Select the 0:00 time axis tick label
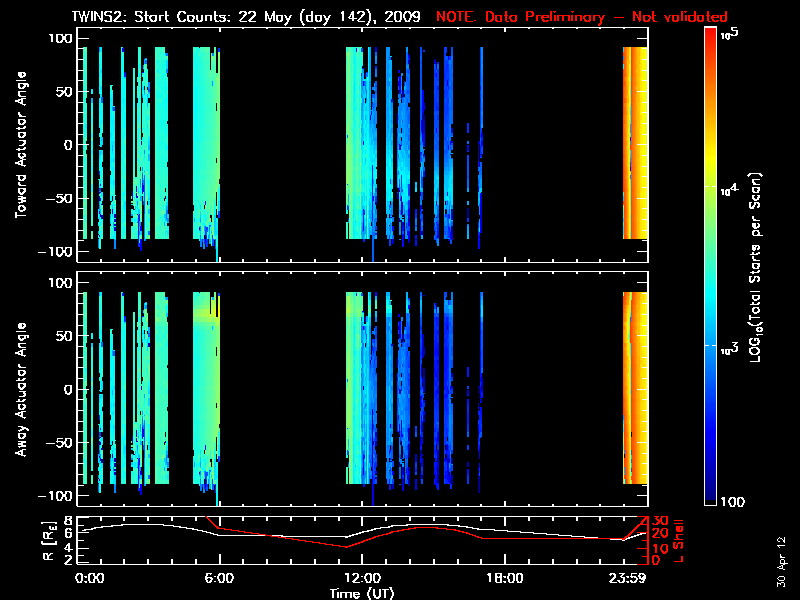The width and height of the screenshot is (800, 600). click(x=90, y=578)
